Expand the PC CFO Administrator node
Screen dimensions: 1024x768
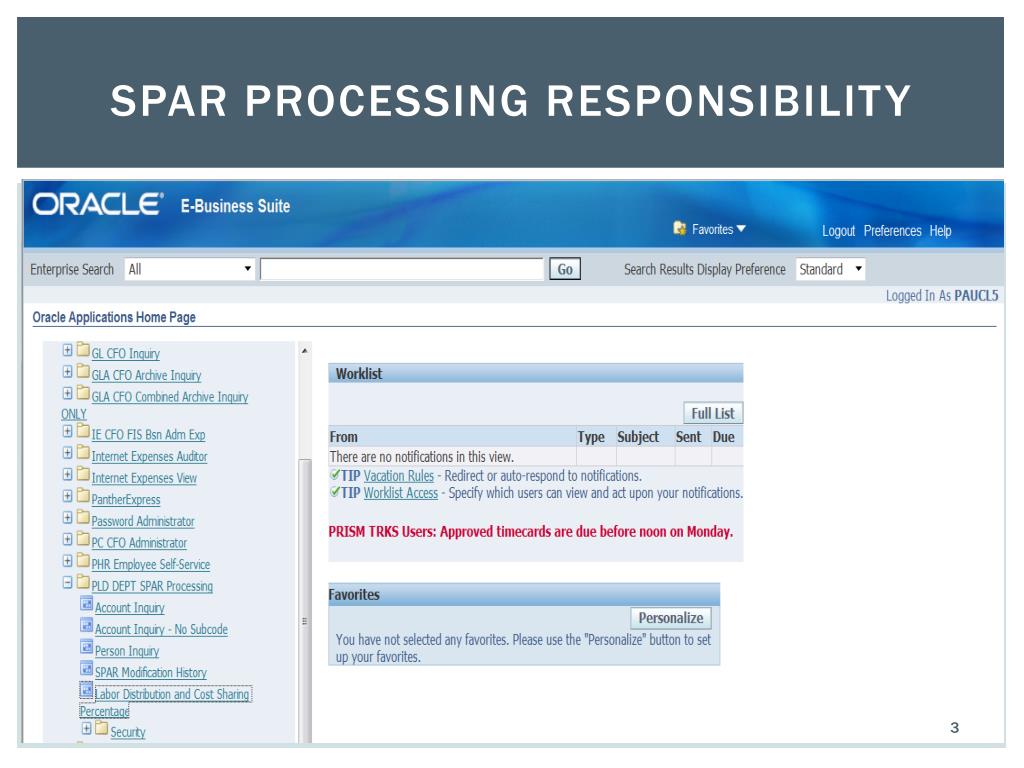[67, 539]
